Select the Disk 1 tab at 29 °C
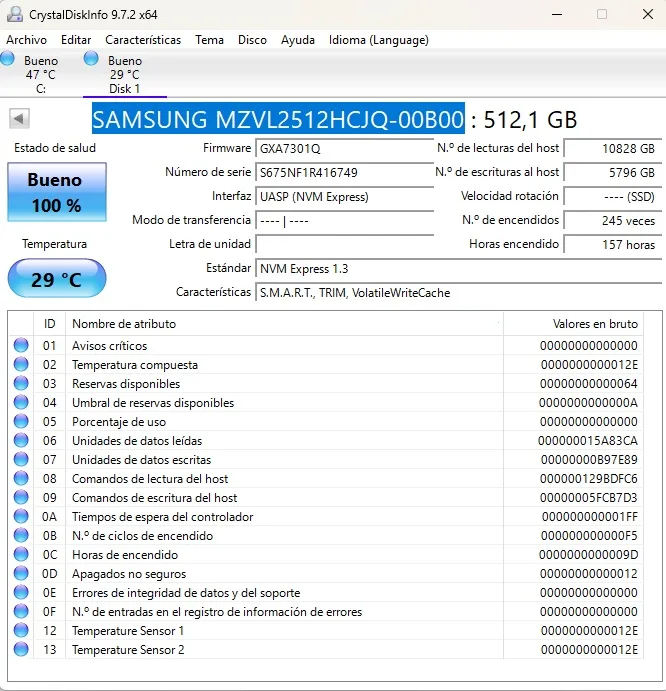 (125, 74)
